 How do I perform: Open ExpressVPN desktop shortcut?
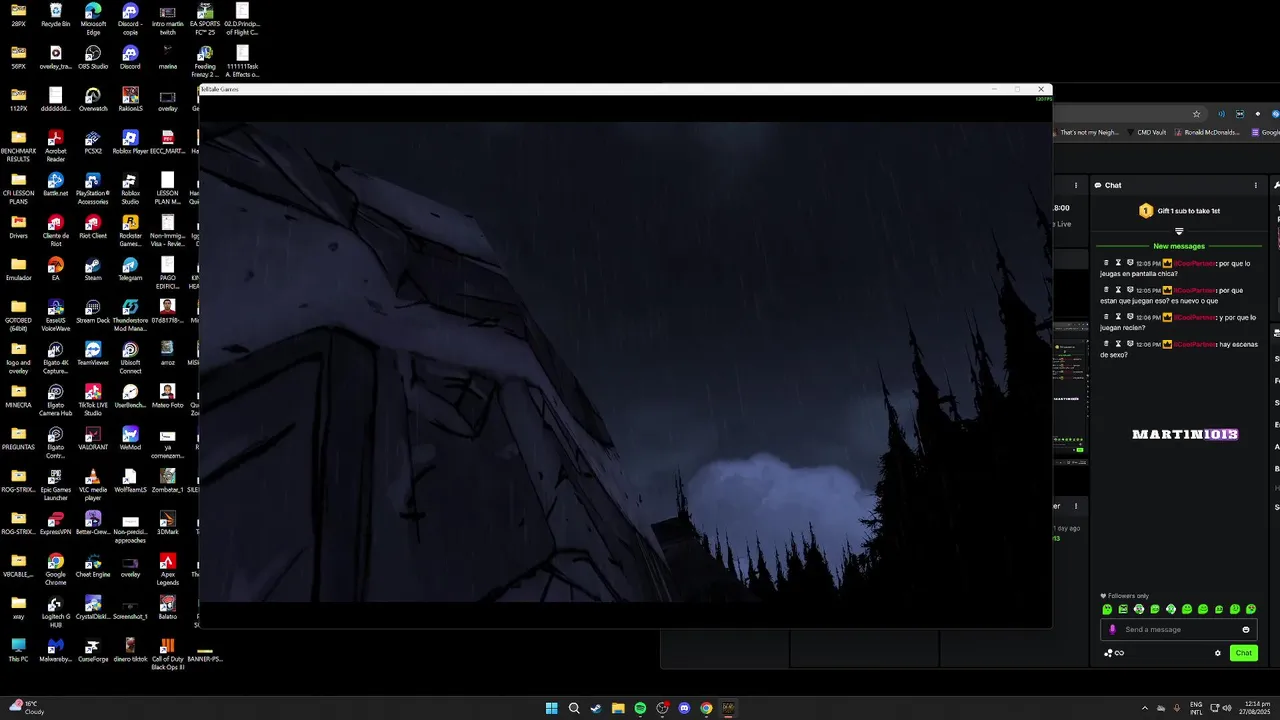point(56,522)
